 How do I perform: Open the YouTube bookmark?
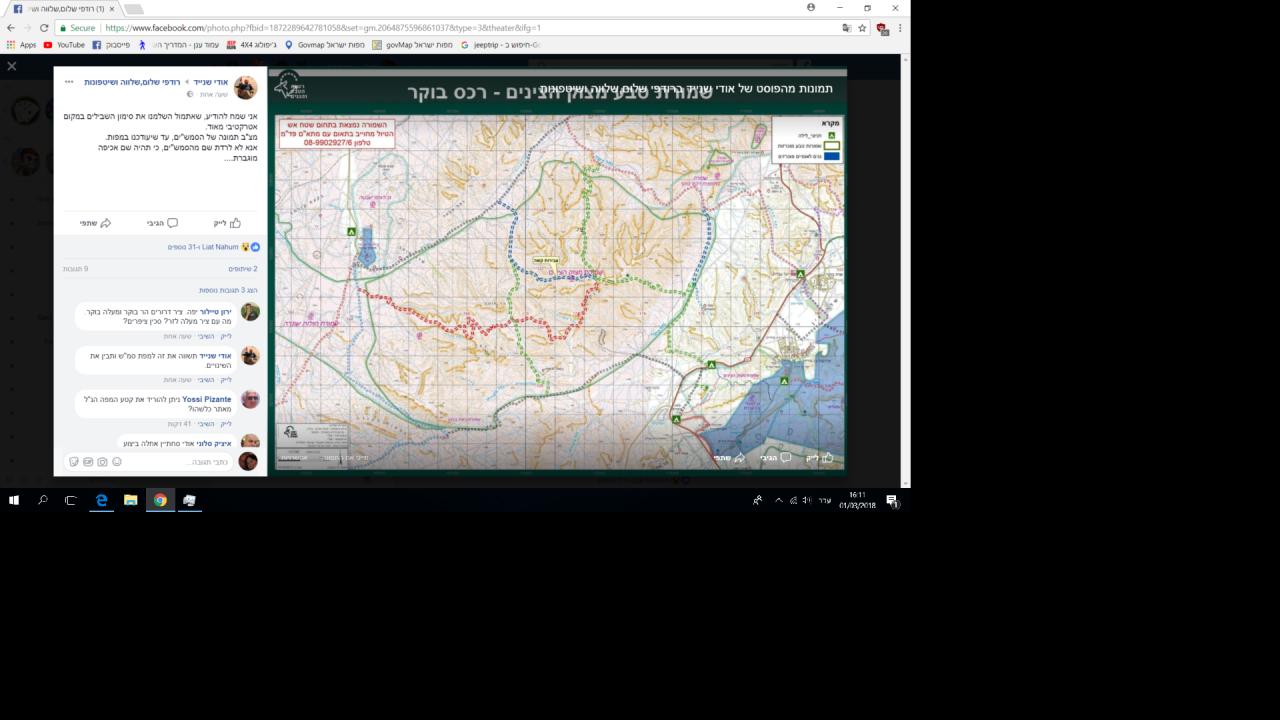[x=63, y=45]
